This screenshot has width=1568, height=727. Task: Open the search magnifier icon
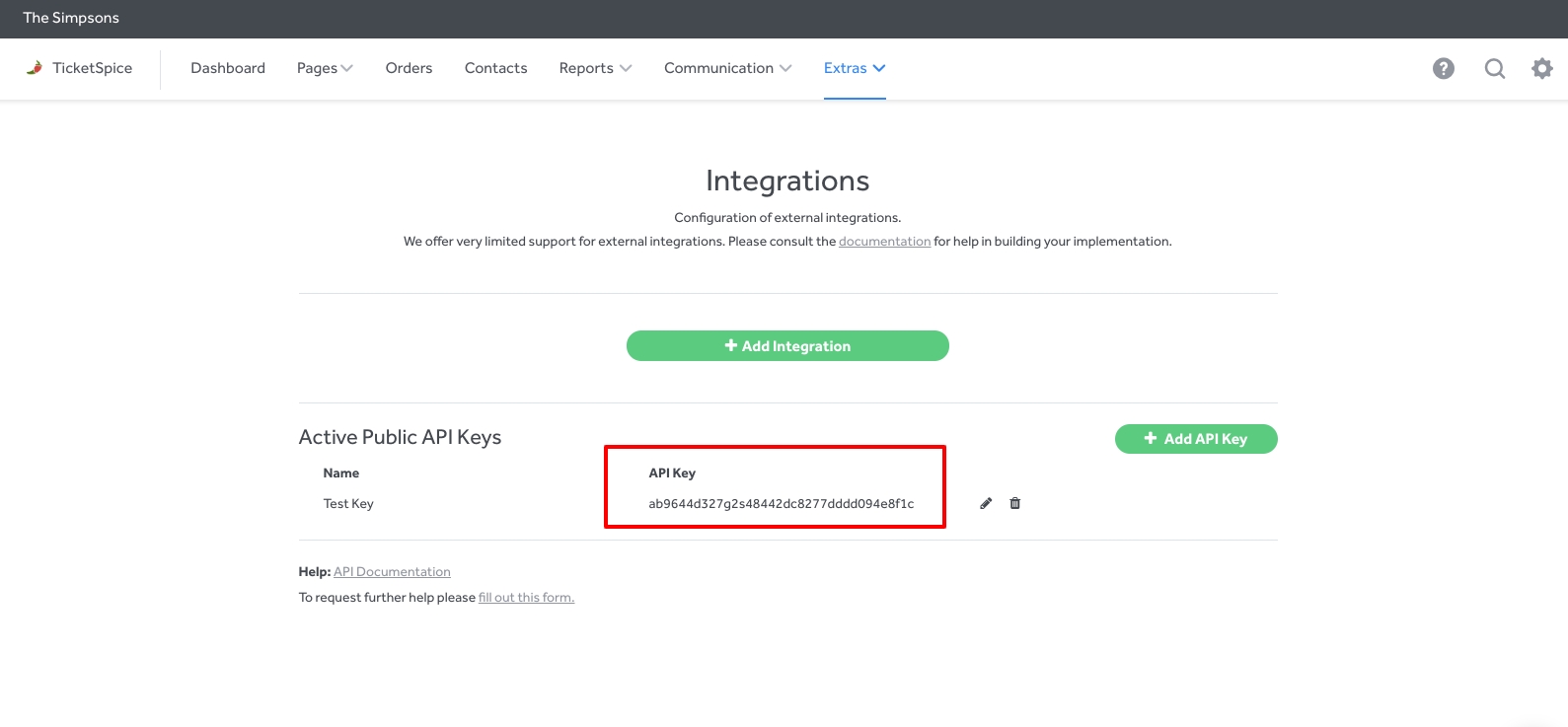pyautogui.click(x=1495, y=68)
